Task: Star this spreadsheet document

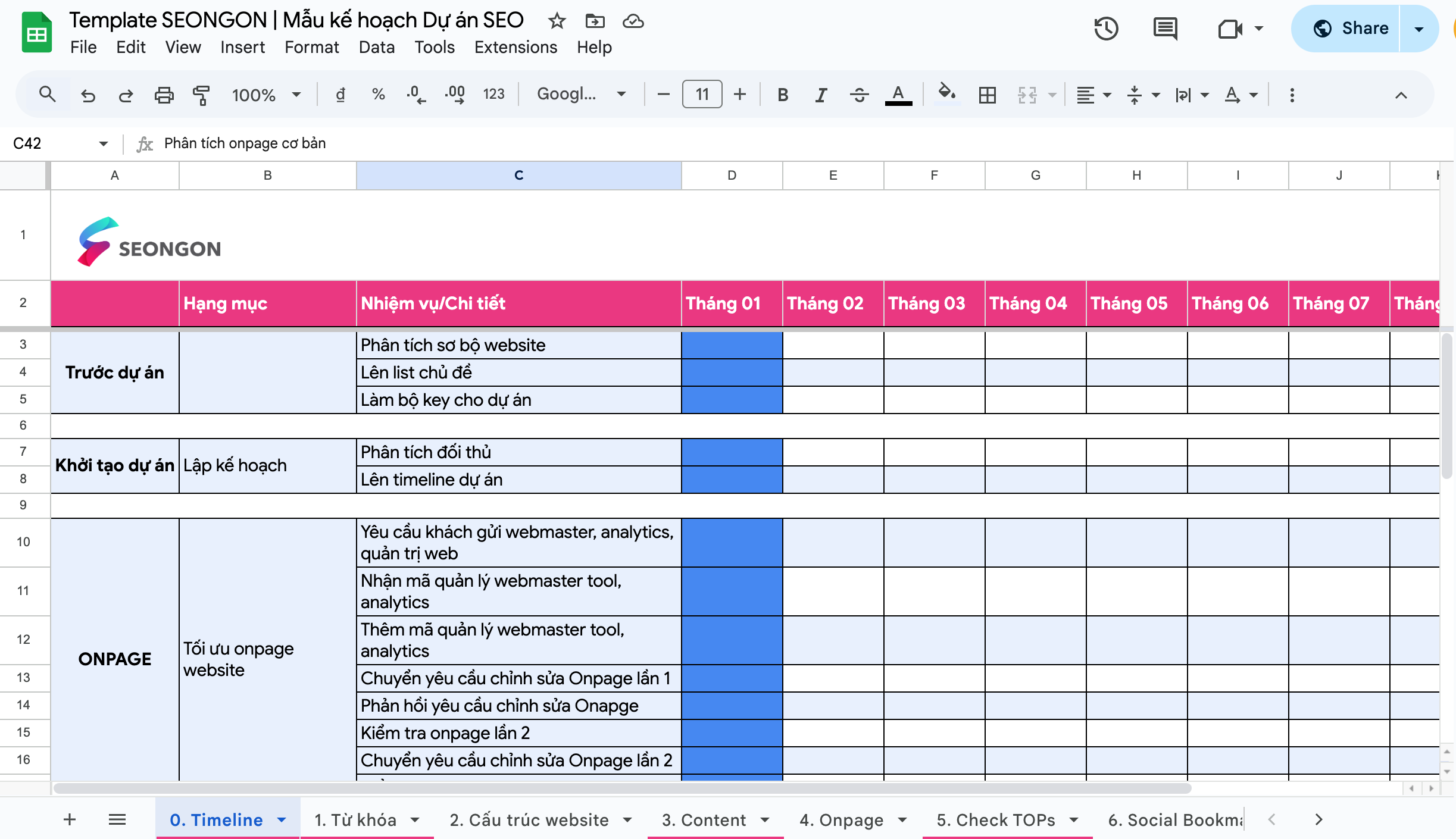Action: tap(557, 21)
